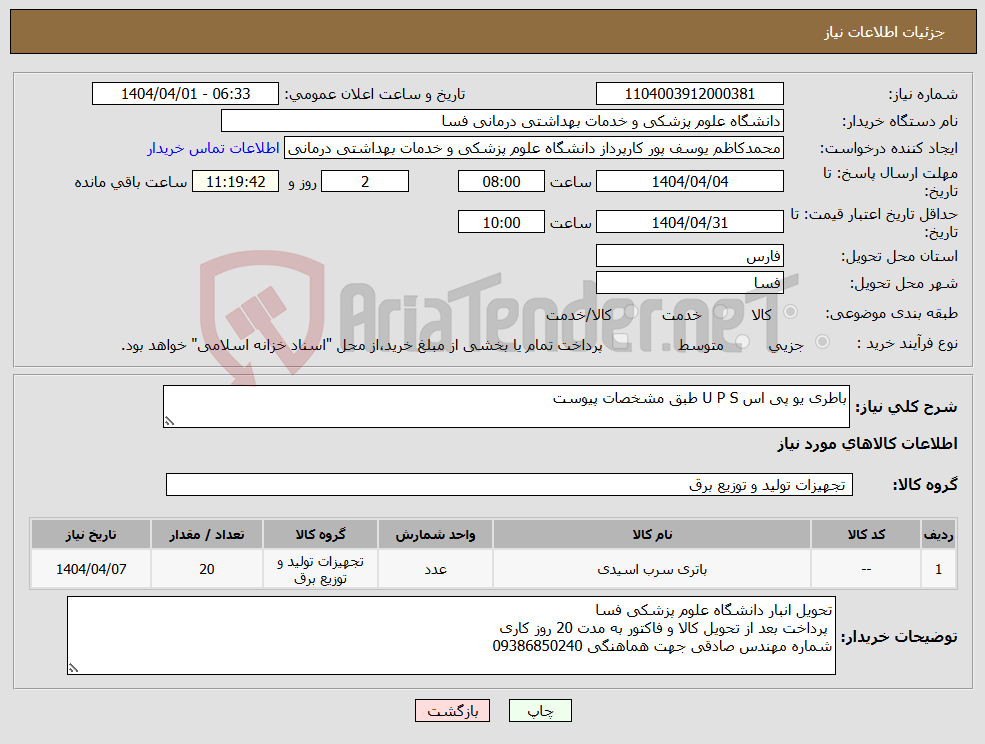
Task: Click the جزئیات اطلاعات نیاز page heading
Action: pyautogui.click(x=884, y=32)
